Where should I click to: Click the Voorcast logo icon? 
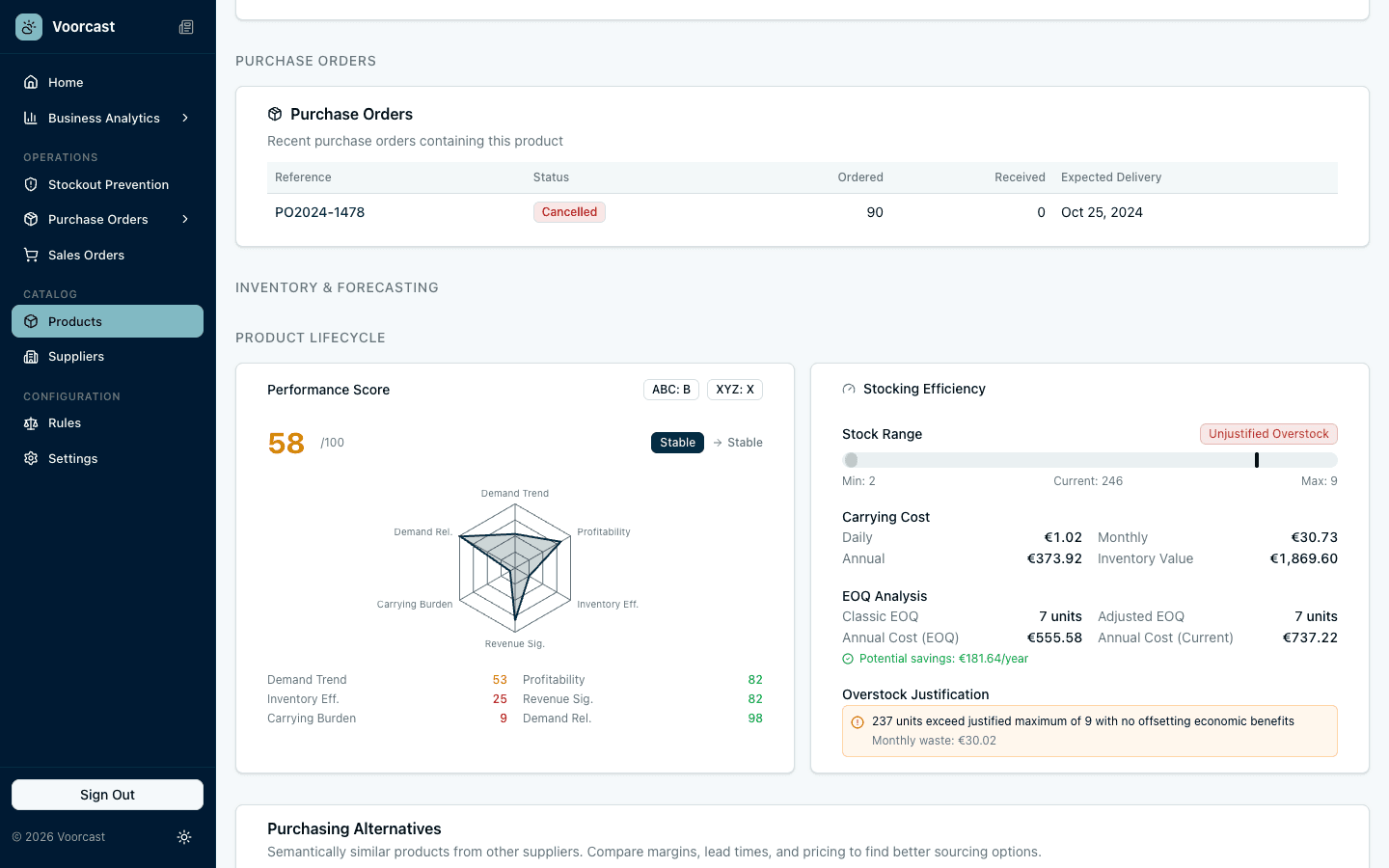click(29, 27)
